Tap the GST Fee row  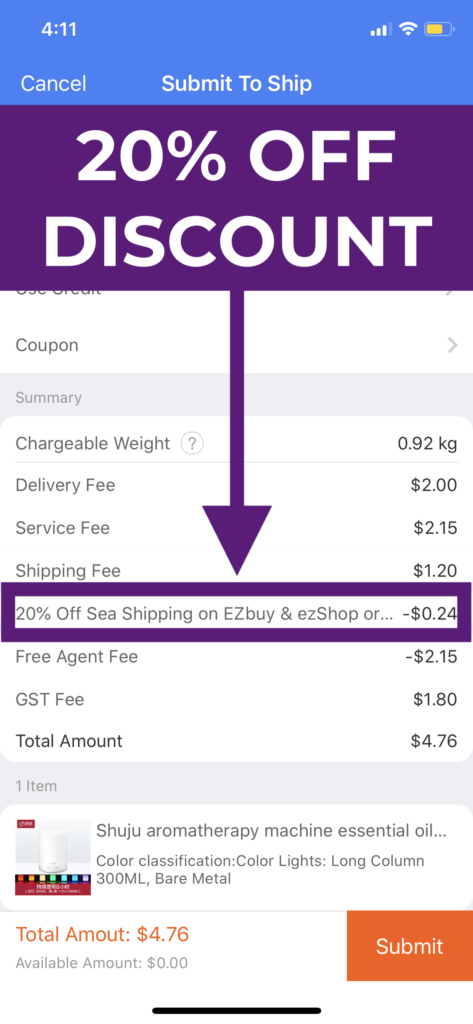coord(236,699)
